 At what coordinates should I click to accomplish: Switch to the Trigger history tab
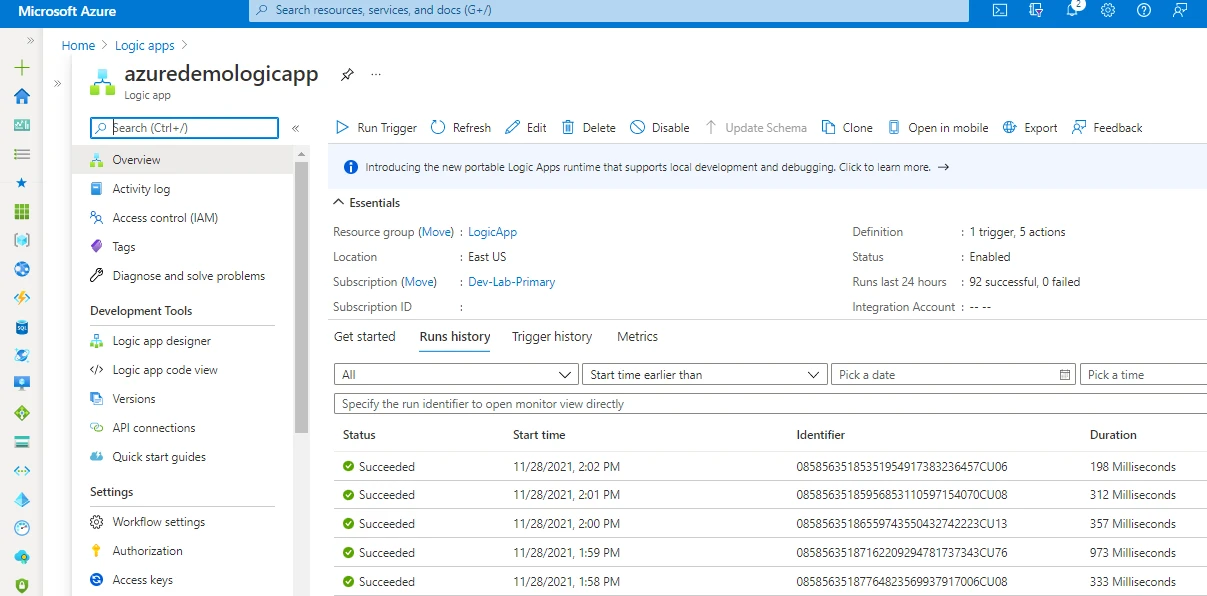552,337
